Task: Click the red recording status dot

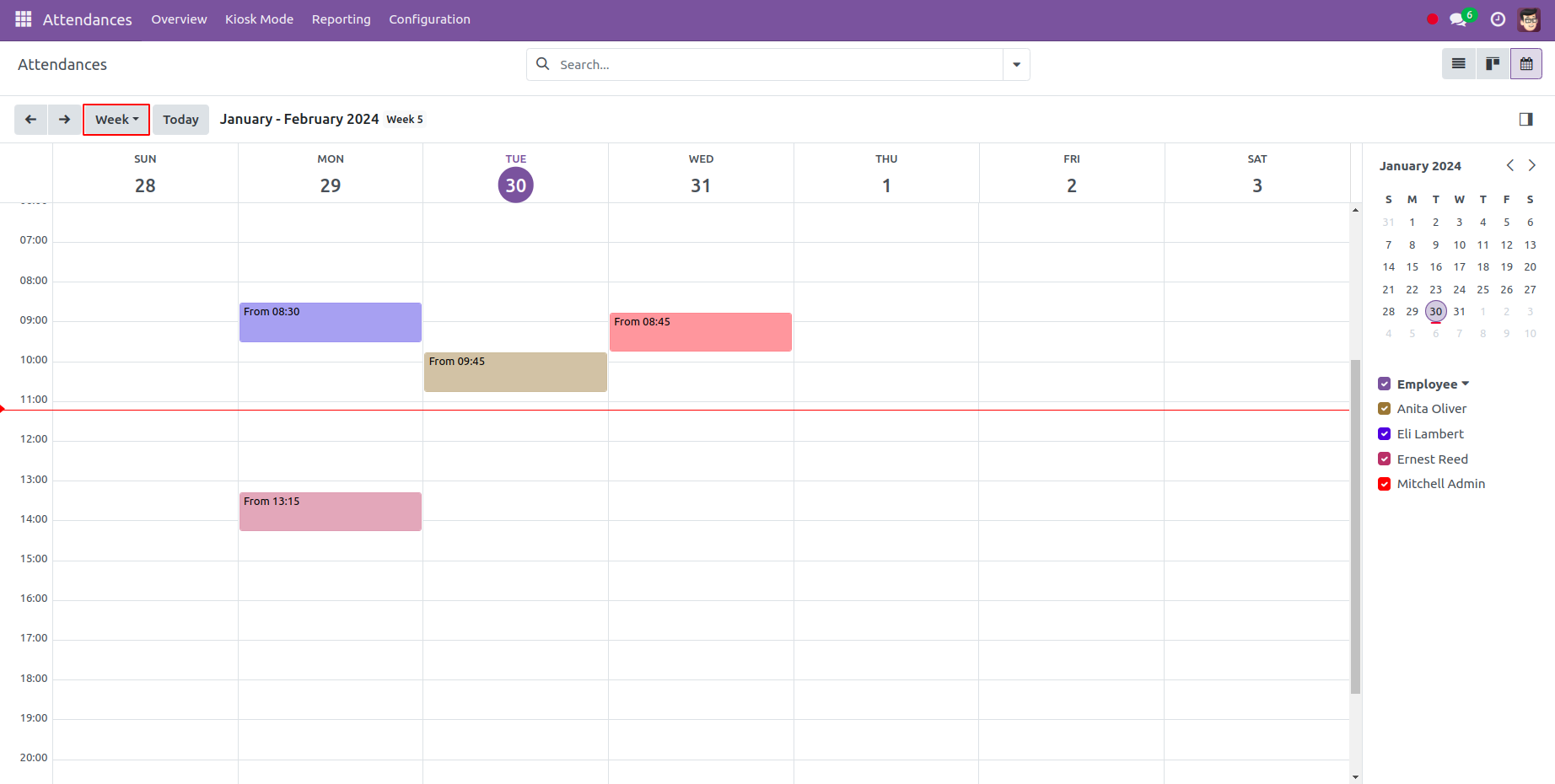Action: tap(1432, 19)
